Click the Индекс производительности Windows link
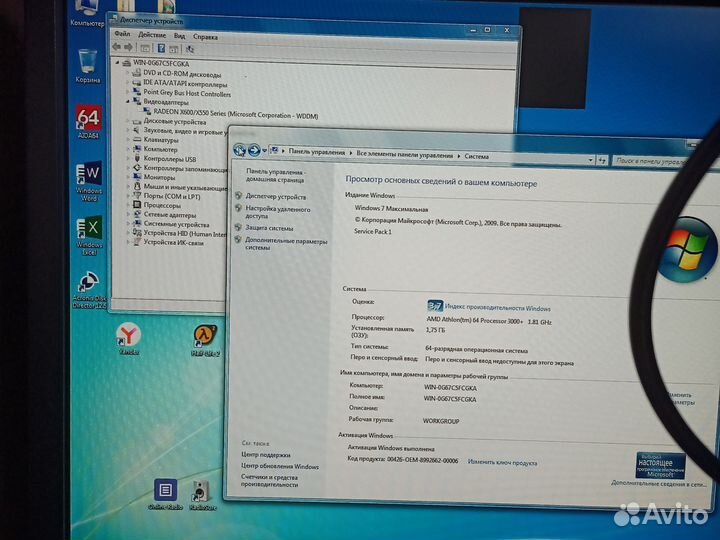This screenshot has width=720, height=540. click(x=497, y=308)
